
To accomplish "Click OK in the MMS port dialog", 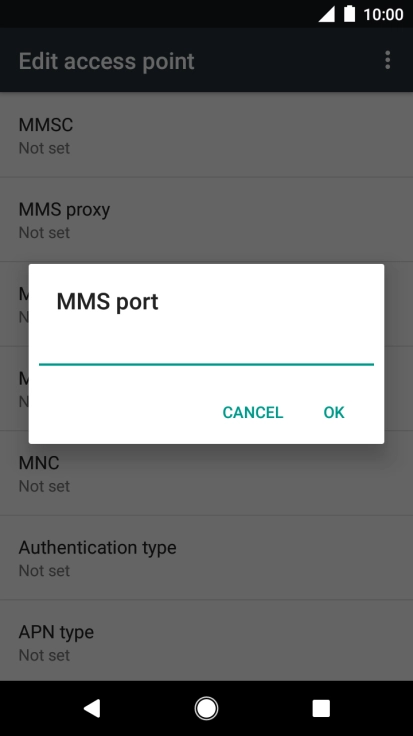I will 334,412.
